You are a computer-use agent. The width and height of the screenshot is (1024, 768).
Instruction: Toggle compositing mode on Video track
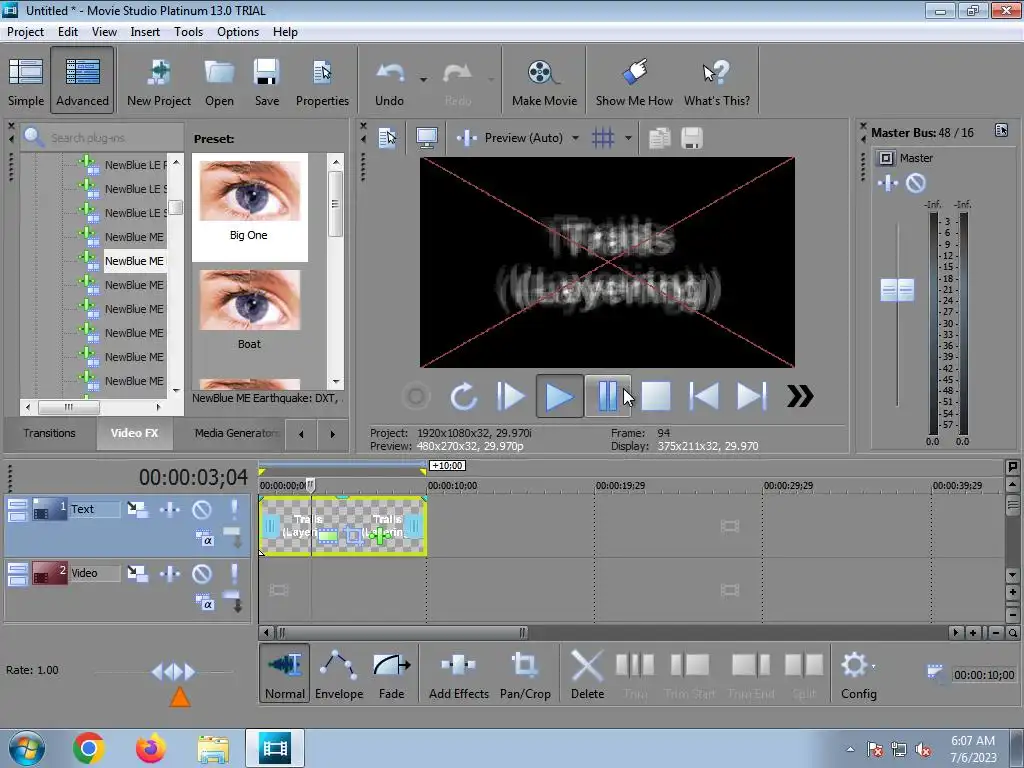(204, 602)
